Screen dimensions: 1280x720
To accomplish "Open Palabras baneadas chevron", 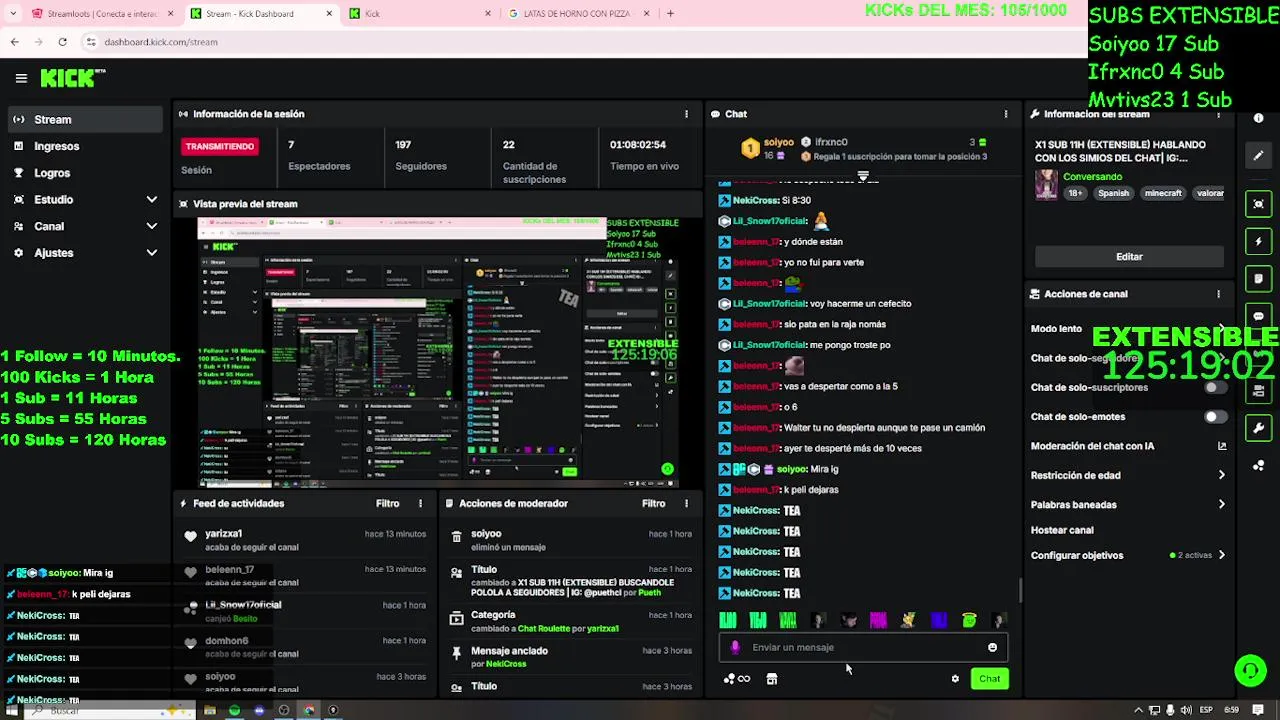I will (1221, 505).
